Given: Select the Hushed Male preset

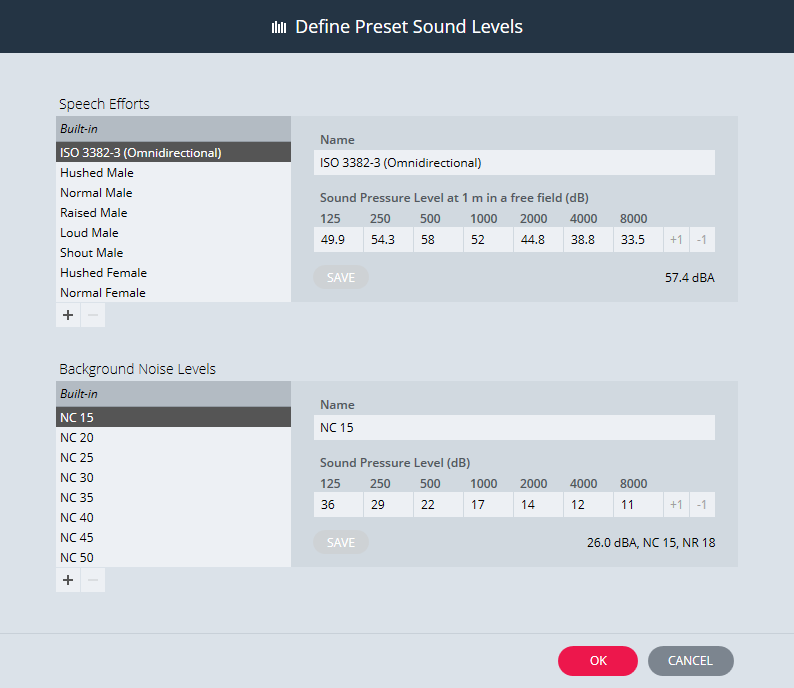Looking at the screenshot, I should click(x=173, y=173).
